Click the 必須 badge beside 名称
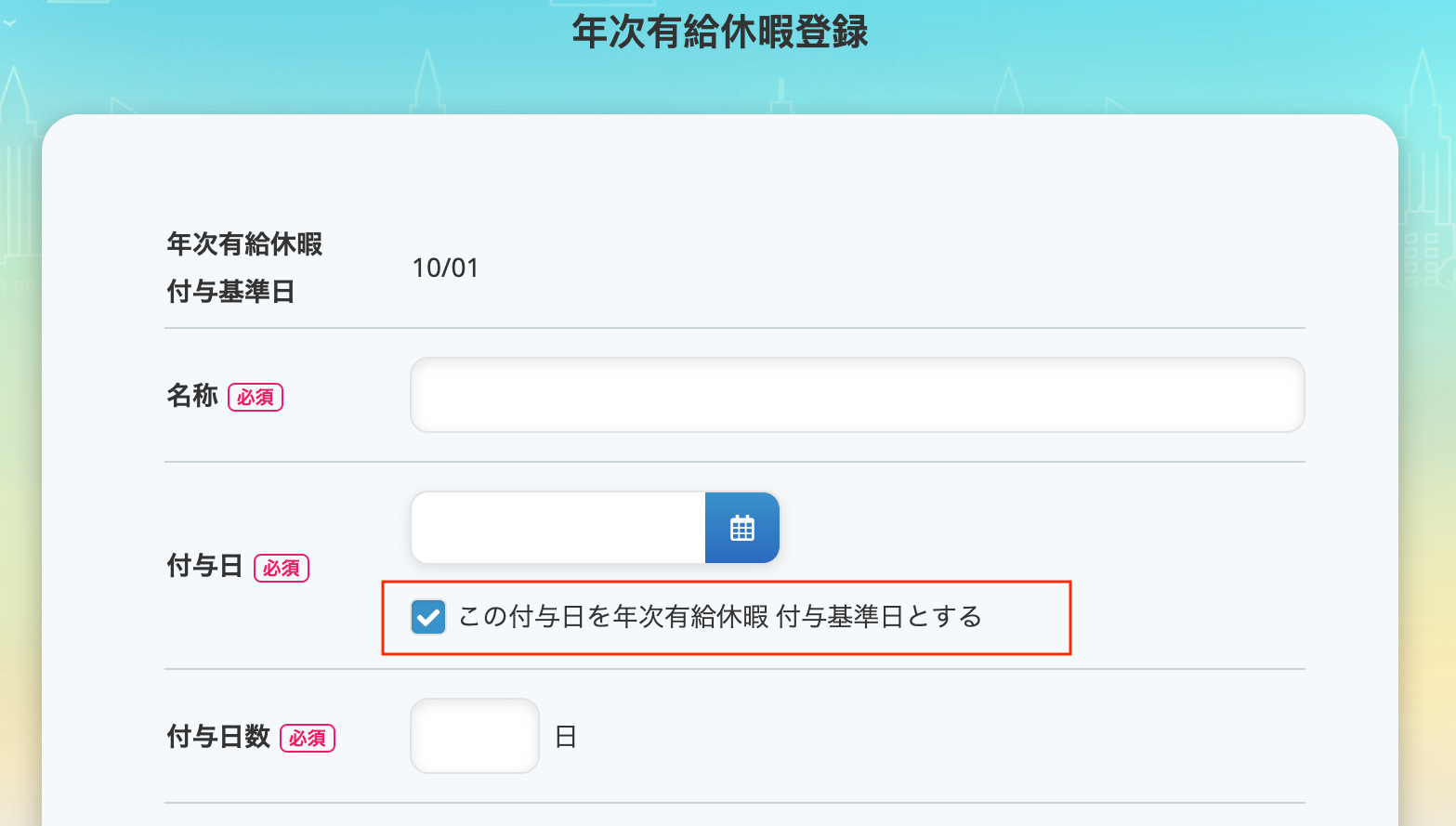 (x=256, y=398)
